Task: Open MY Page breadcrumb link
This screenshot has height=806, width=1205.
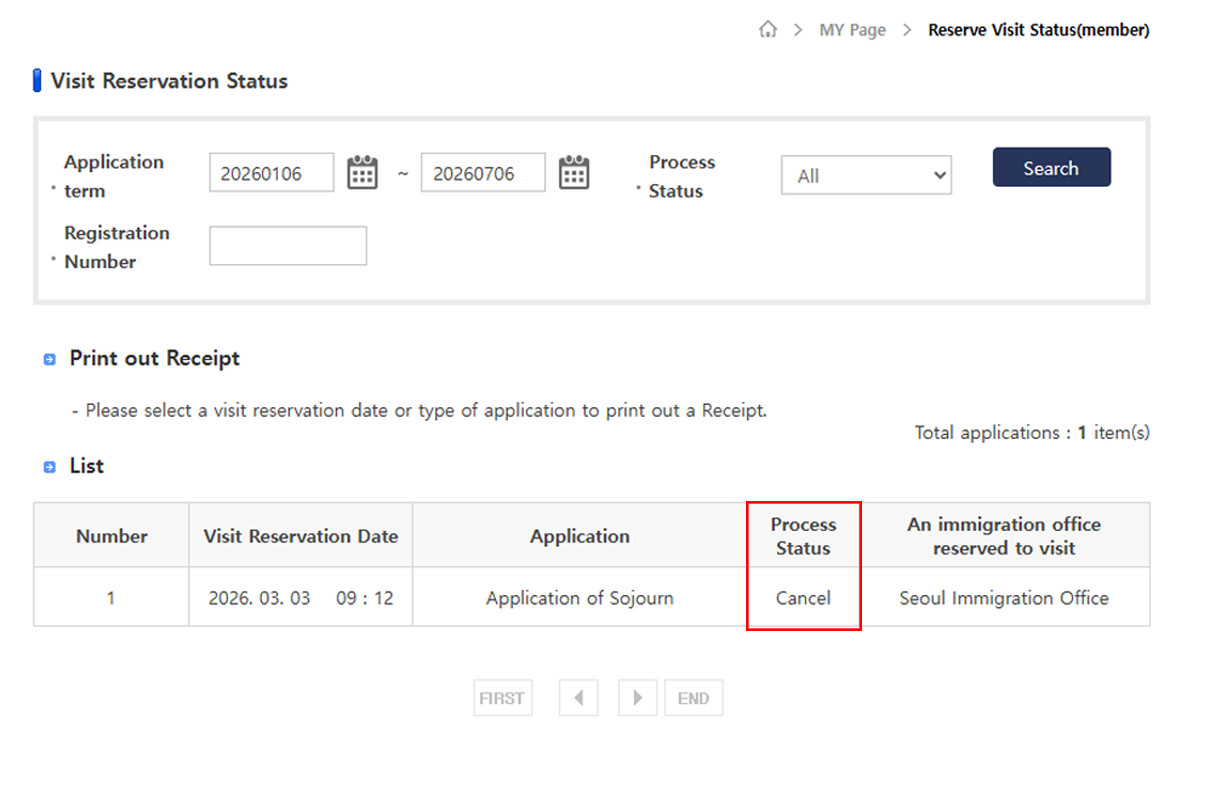Action: [x=852, y=30]
